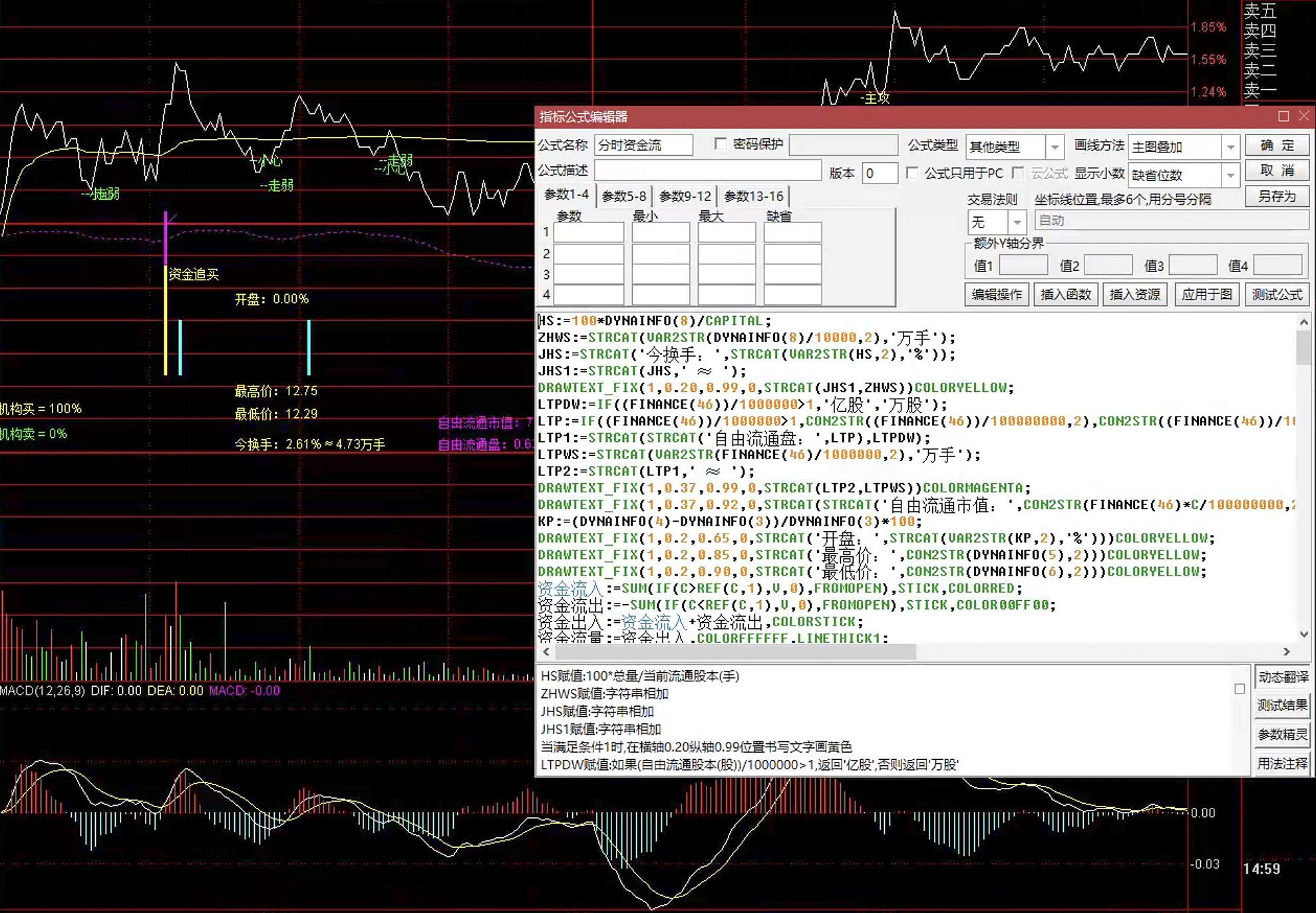Click the 另存为 button
The width and height of the screenshot is (1316, 913).
[1277, 196]
